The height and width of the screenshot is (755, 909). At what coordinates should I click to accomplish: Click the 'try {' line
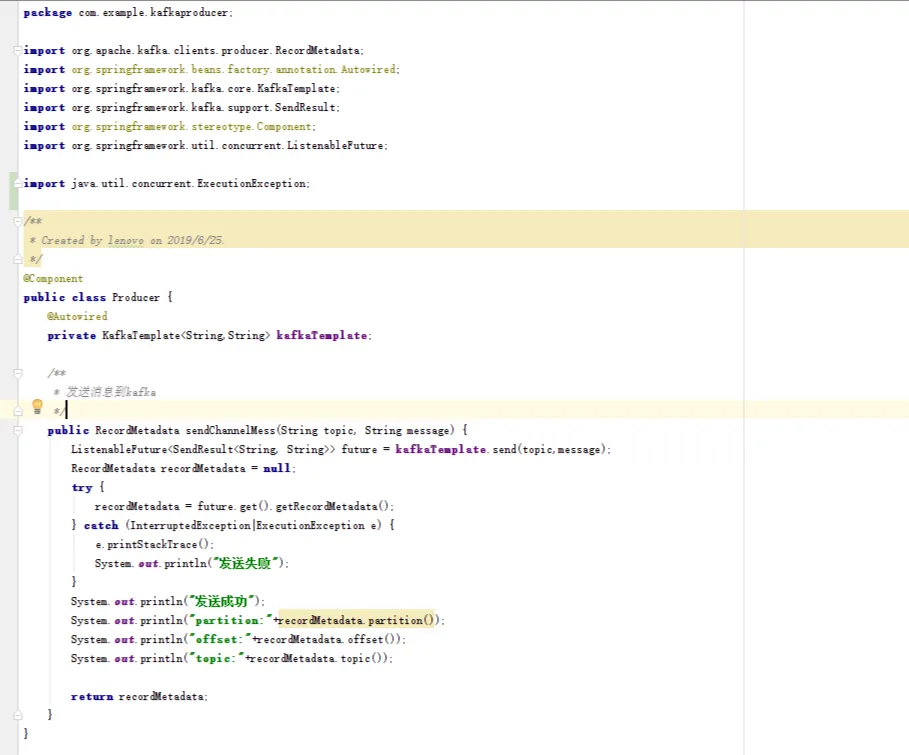88,488
